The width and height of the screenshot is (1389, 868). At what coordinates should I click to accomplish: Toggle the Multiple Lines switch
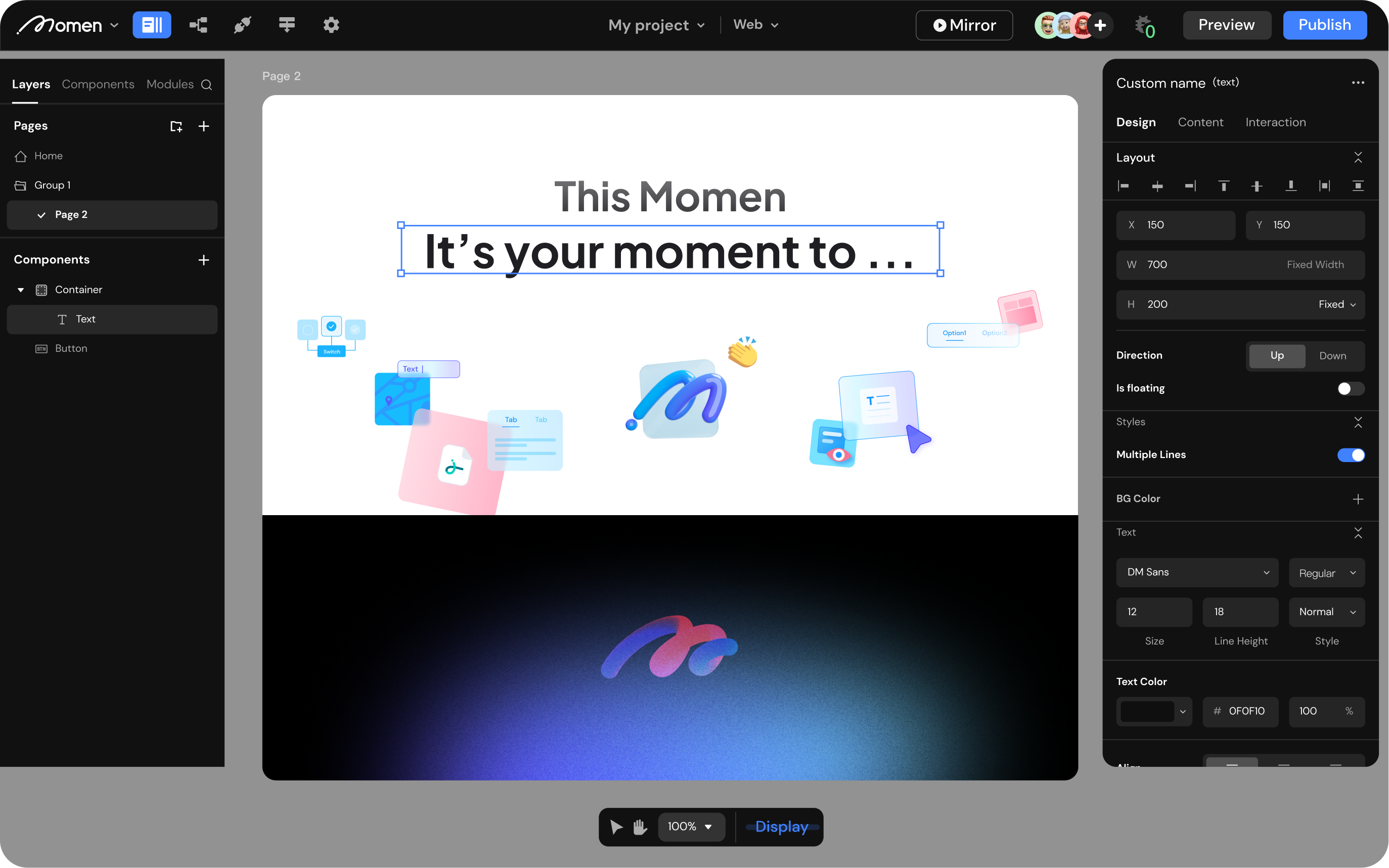tap(1351, 454)
